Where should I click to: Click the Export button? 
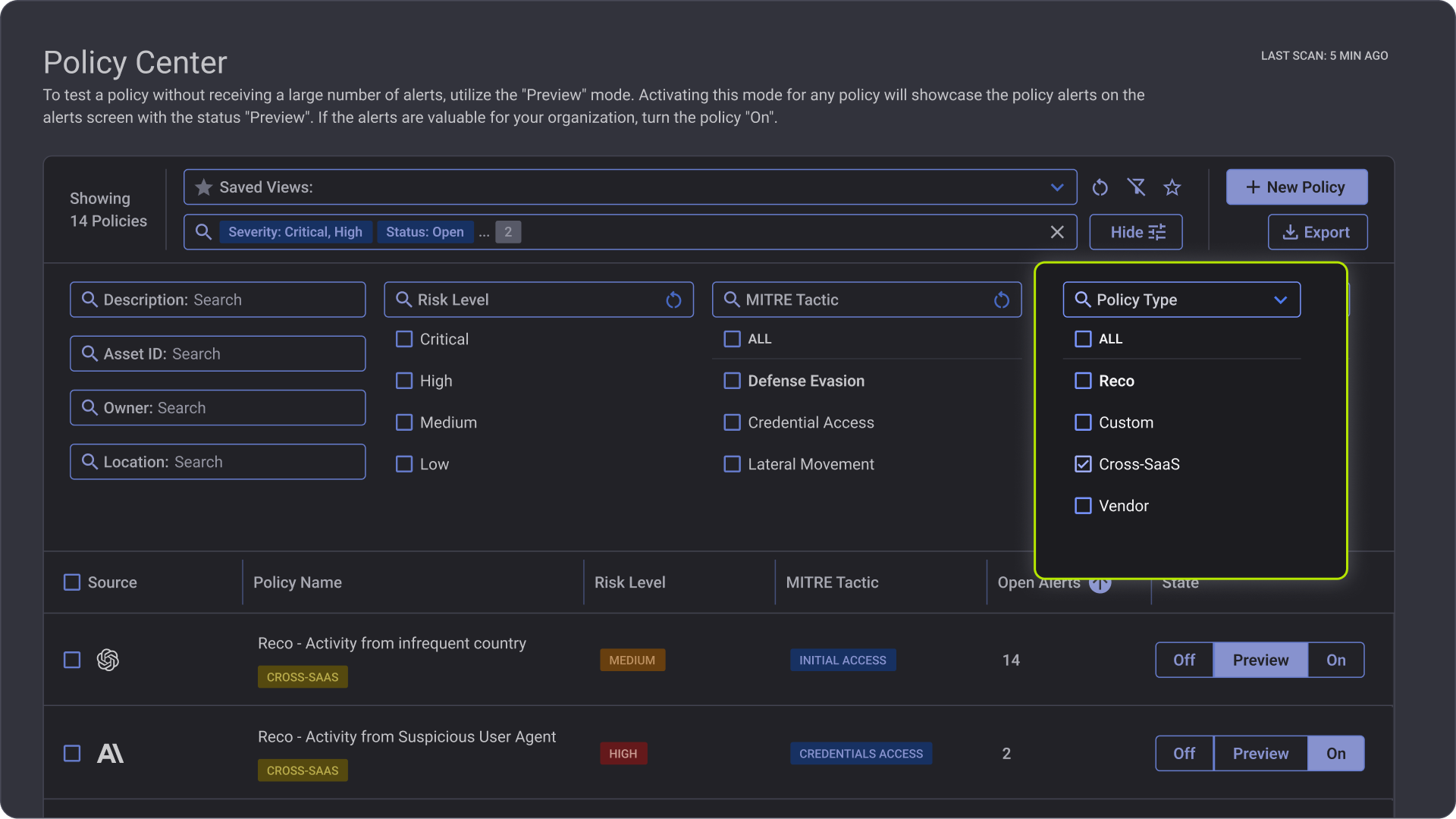tap(1317, 232)
